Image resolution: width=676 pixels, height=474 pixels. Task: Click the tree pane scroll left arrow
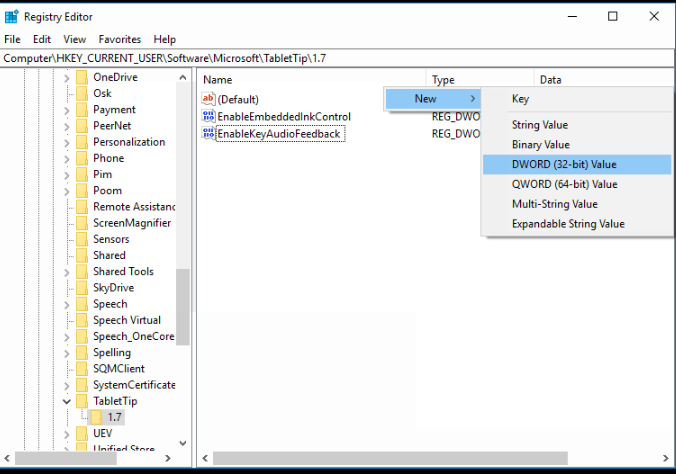(7, 458)
